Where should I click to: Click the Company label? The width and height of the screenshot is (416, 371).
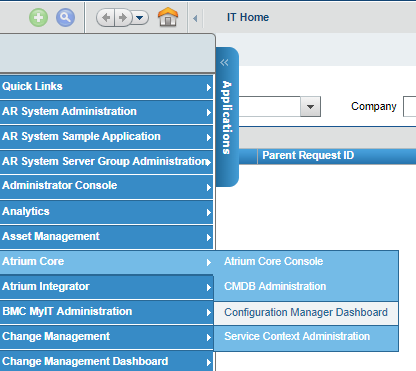(x=374, y=107)
